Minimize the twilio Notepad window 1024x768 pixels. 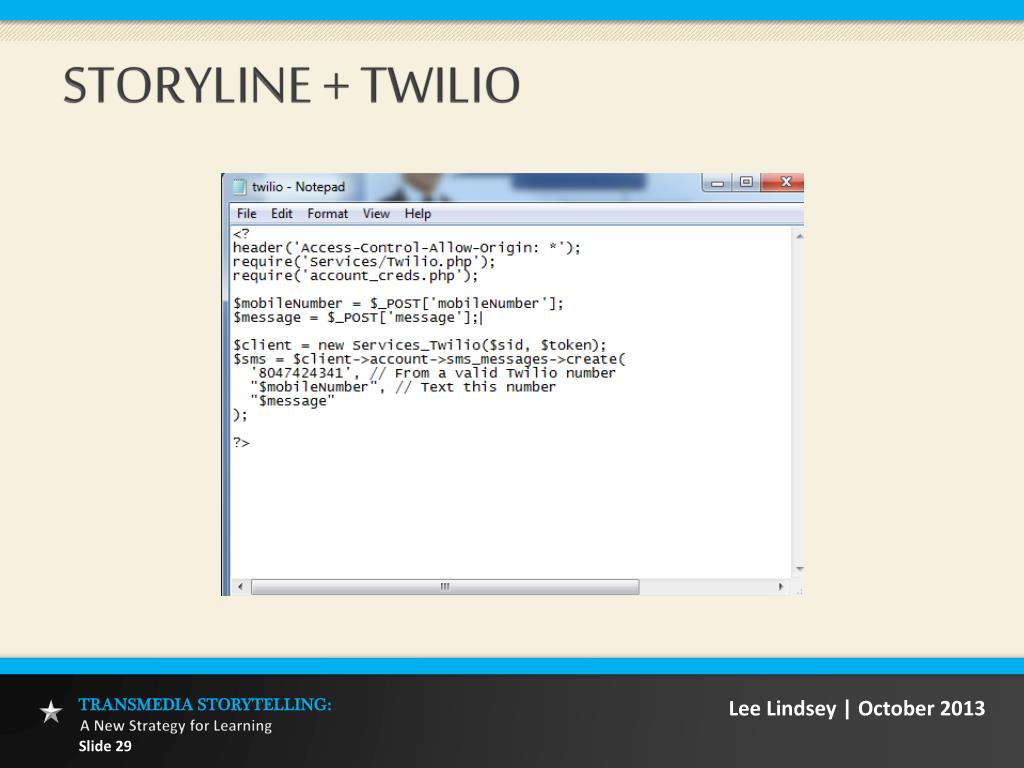(717, 182)
